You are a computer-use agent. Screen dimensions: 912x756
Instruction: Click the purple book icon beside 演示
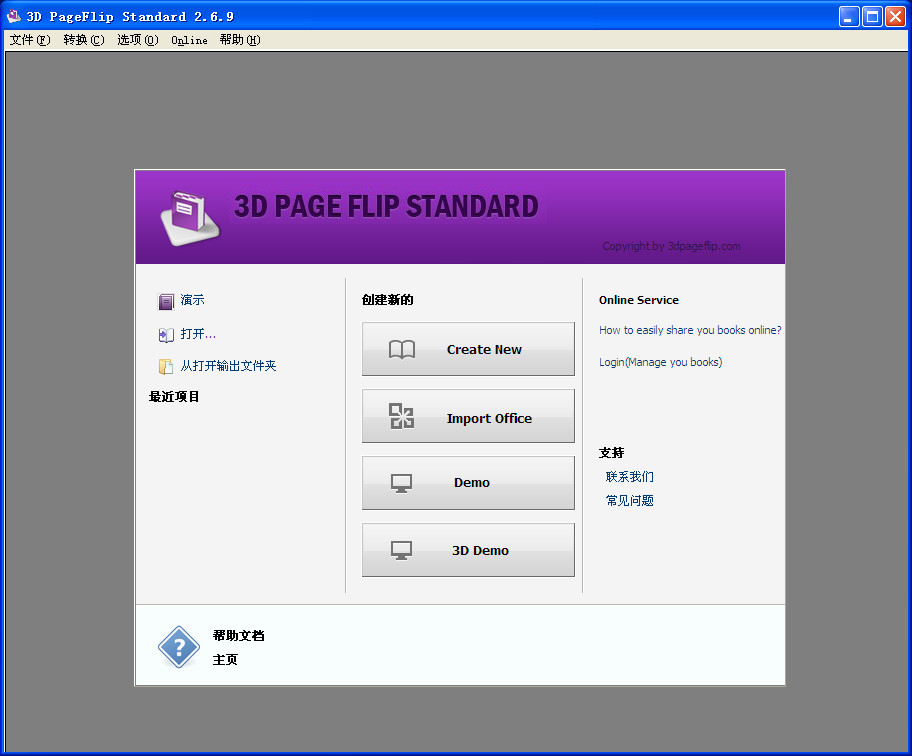click(166, 301)
